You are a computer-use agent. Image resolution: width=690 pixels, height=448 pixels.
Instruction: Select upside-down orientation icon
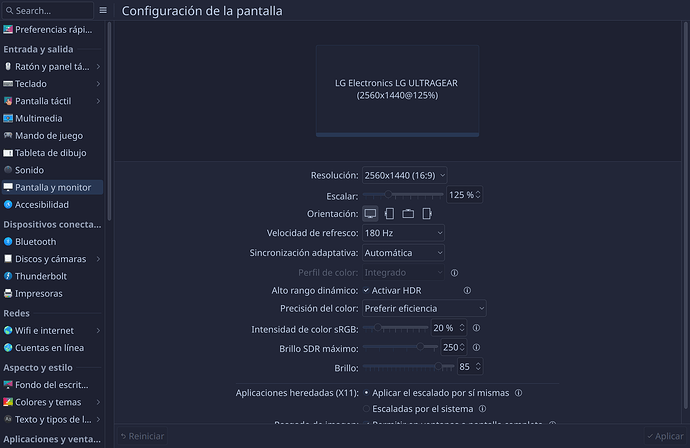coord(408,214)
